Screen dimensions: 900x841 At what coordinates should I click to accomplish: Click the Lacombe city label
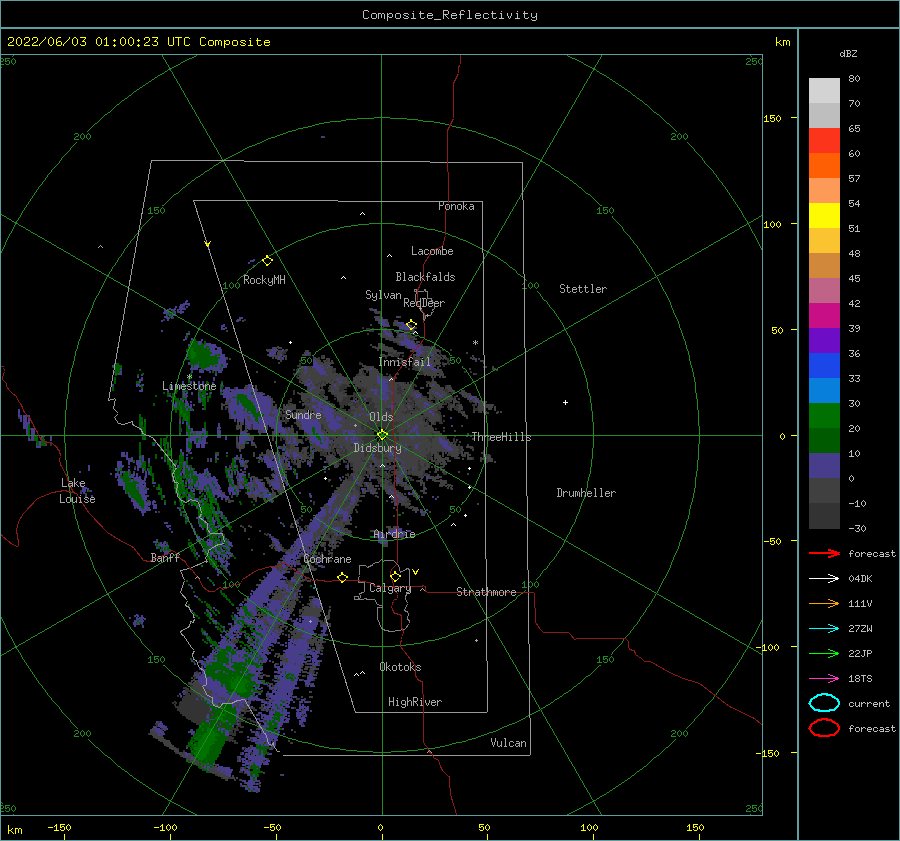[432, 251]
